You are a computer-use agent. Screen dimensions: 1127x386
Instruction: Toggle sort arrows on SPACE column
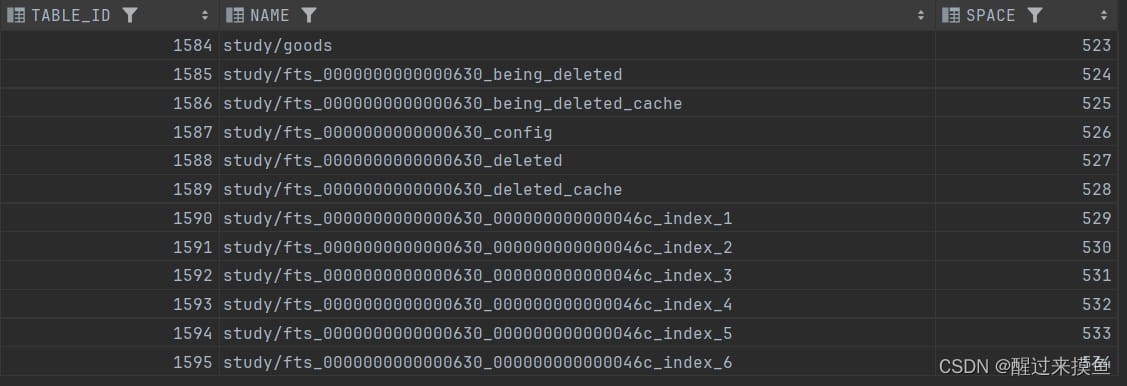coord(1103,15)
